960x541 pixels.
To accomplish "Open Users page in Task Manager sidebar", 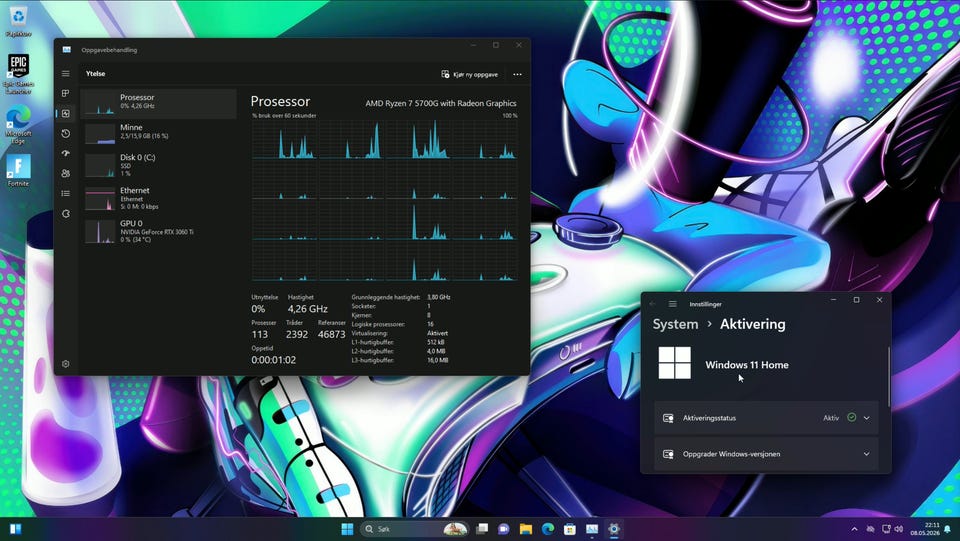I will pos(66,173).
